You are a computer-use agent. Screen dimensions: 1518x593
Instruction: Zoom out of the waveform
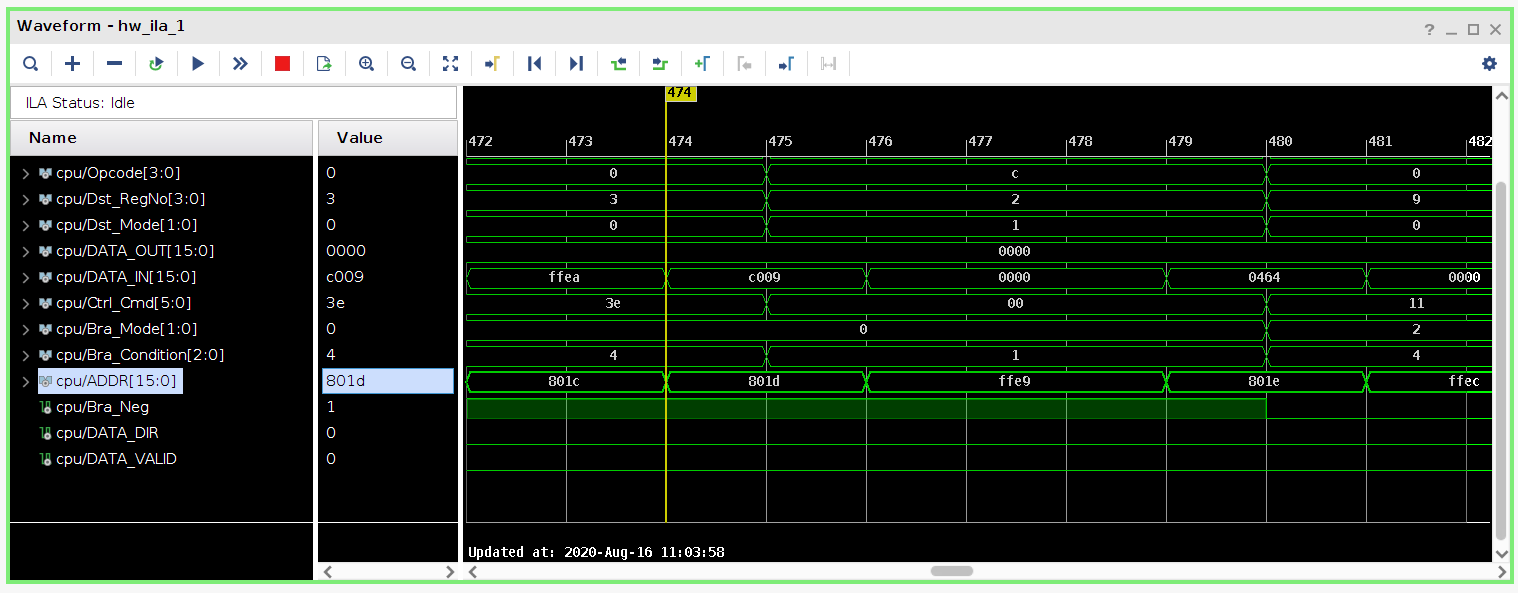(x=408, y=64)
